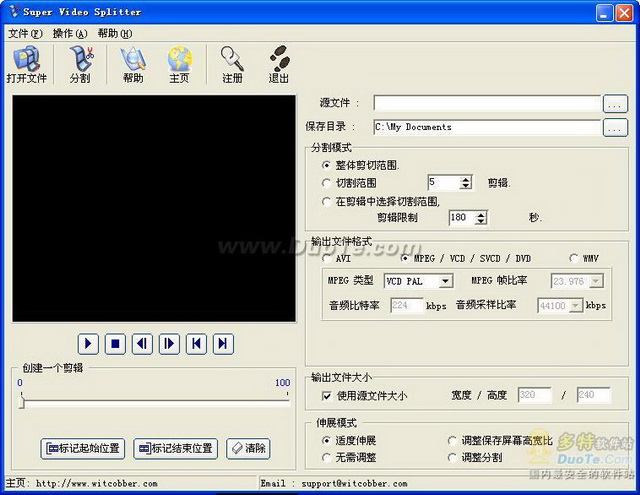Click the 主页 (Home) globe icon
Viewport: 640px width, 495px height.
[x=179, y=64]
